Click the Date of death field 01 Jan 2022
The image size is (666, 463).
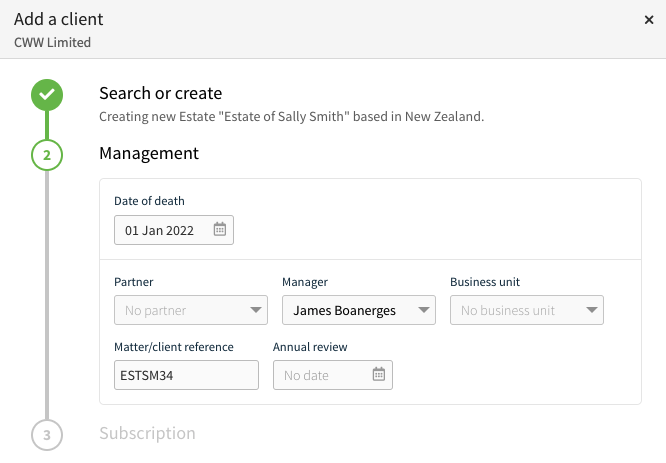coord(174,230)
